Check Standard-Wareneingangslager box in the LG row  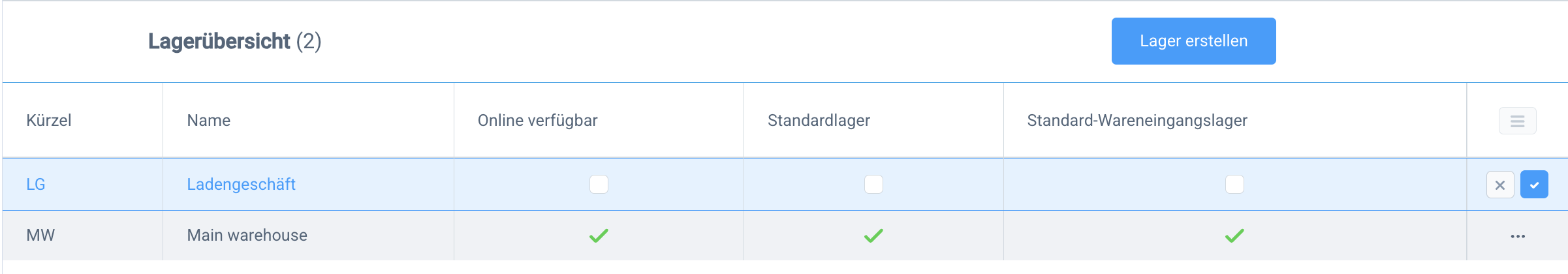pos(1234,185)
